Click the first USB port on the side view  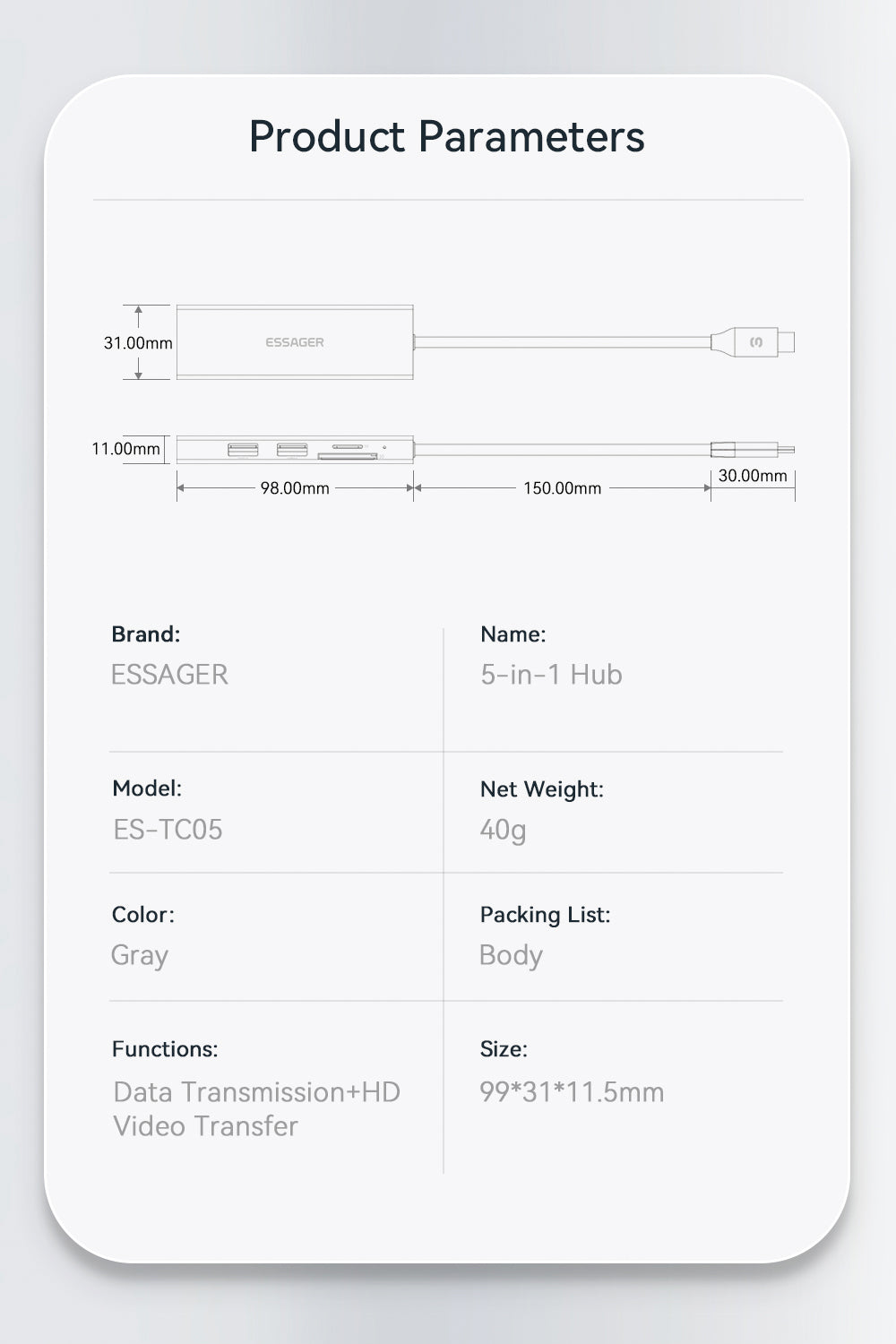(243, 449)
